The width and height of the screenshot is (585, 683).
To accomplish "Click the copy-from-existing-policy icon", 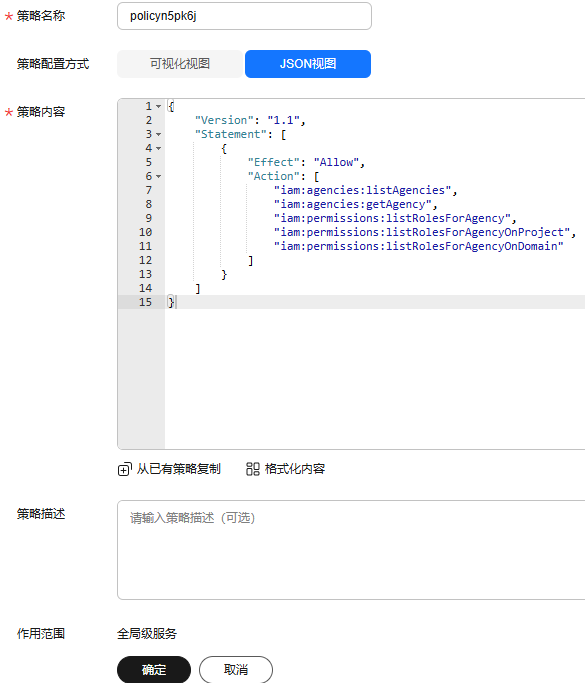I will pos(124,470).
